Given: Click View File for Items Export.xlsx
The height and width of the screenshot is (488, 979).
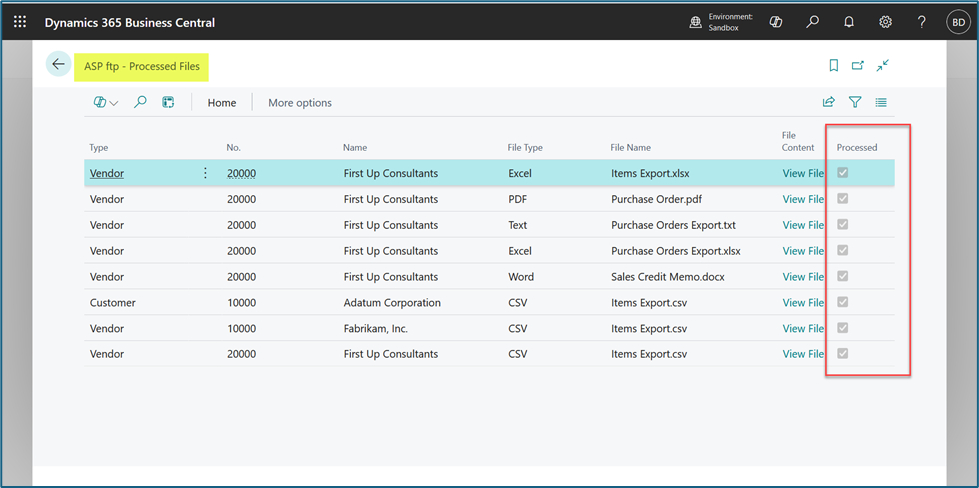Looking at the screenshot, I should (803, 173).
